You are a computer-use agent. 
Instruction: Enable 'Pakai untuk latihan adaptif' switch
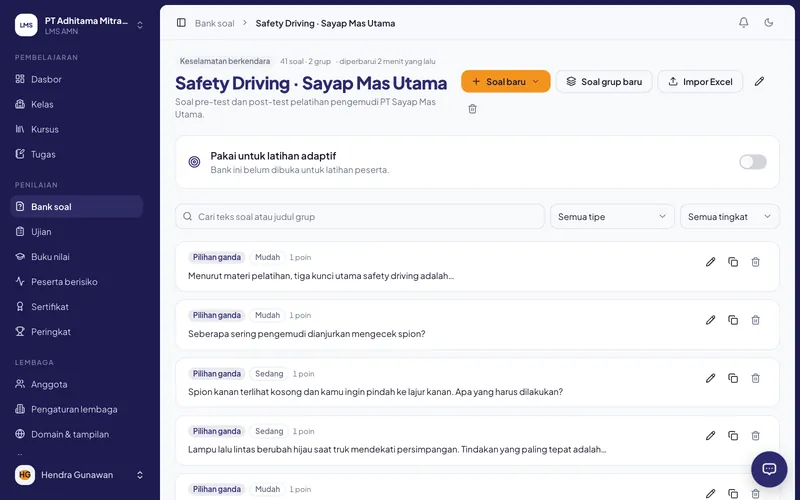pos(753,162)
